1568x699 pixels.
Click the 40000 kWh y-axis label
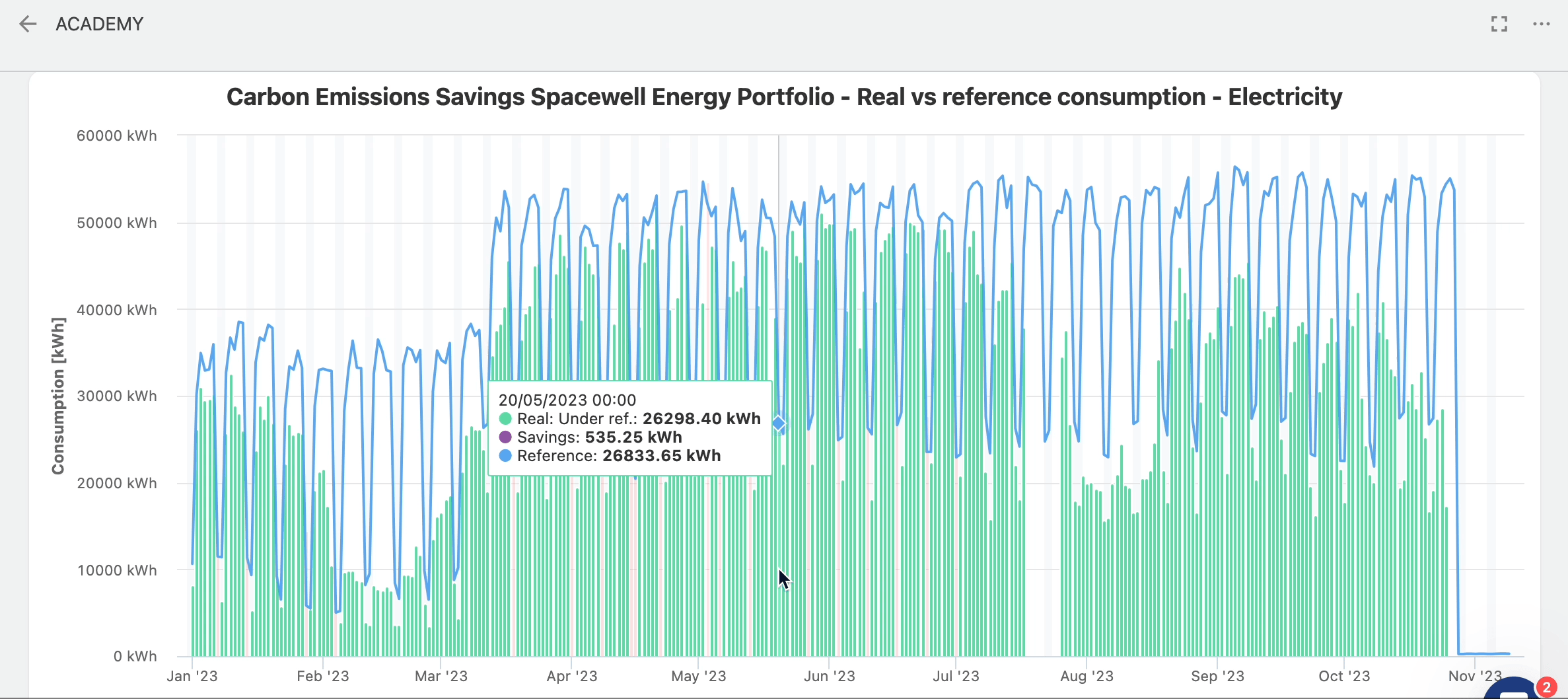point(117,311)
